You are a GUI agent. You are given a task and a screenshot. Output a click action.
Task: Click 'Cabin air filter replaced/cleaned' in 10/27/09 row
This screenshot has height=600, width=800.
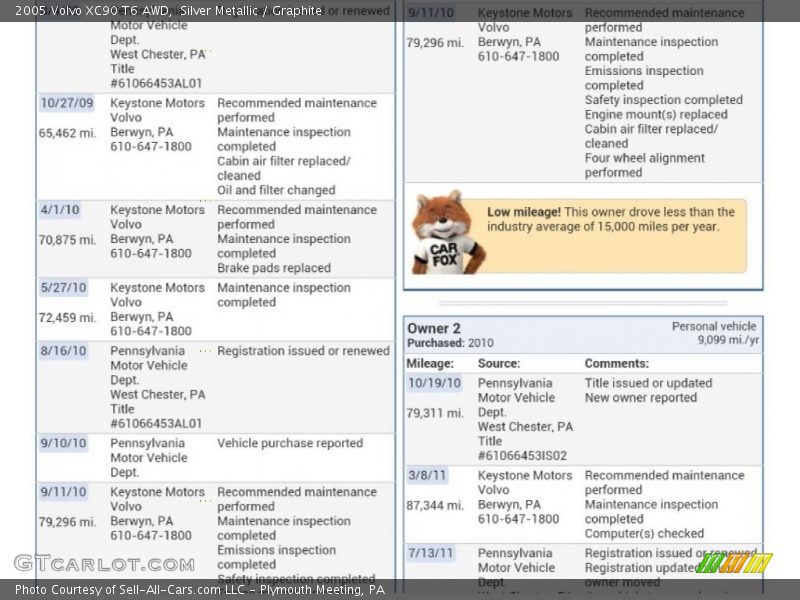(x=284, y=168)
